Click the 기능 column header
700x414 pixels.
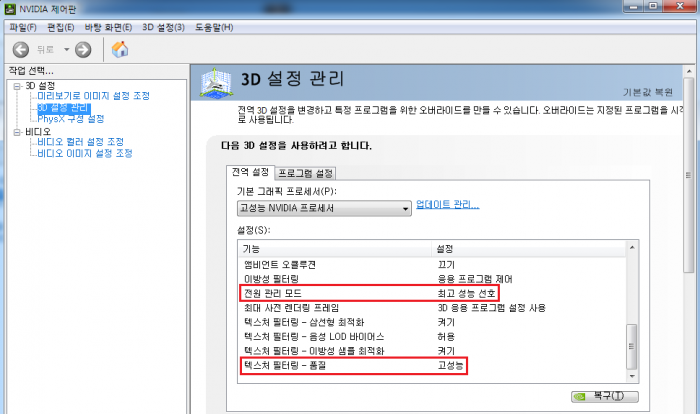[335, 249]
